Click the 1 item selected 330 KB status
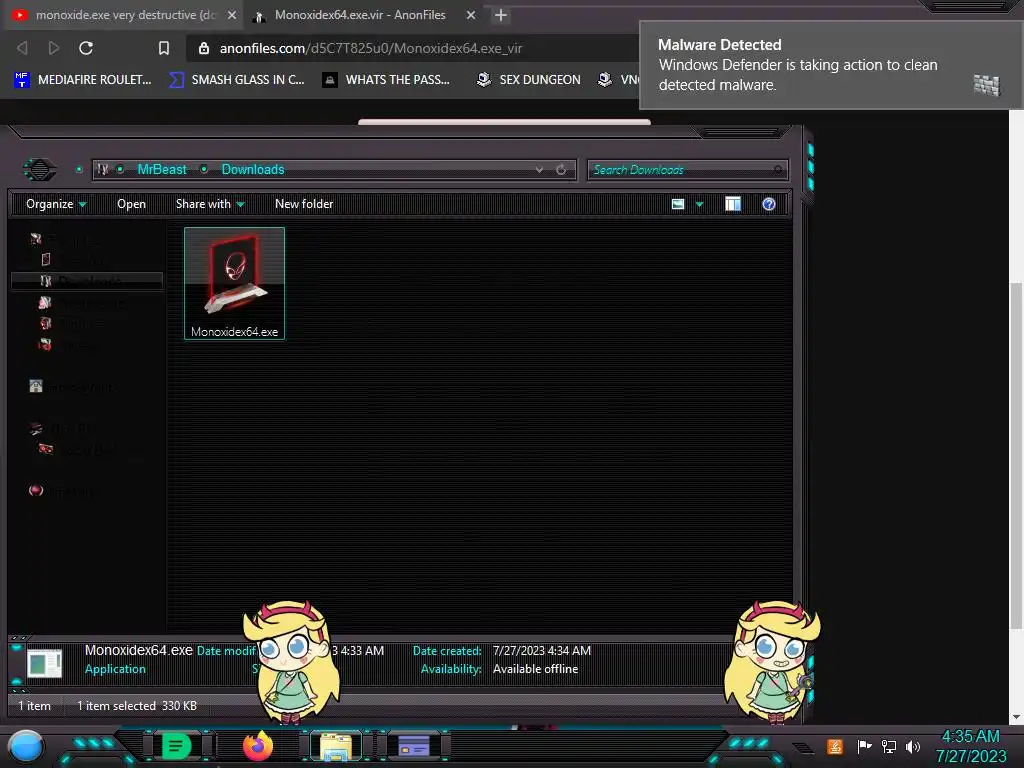This screenshot has width=1024, height=768. [x=136, y=706]
